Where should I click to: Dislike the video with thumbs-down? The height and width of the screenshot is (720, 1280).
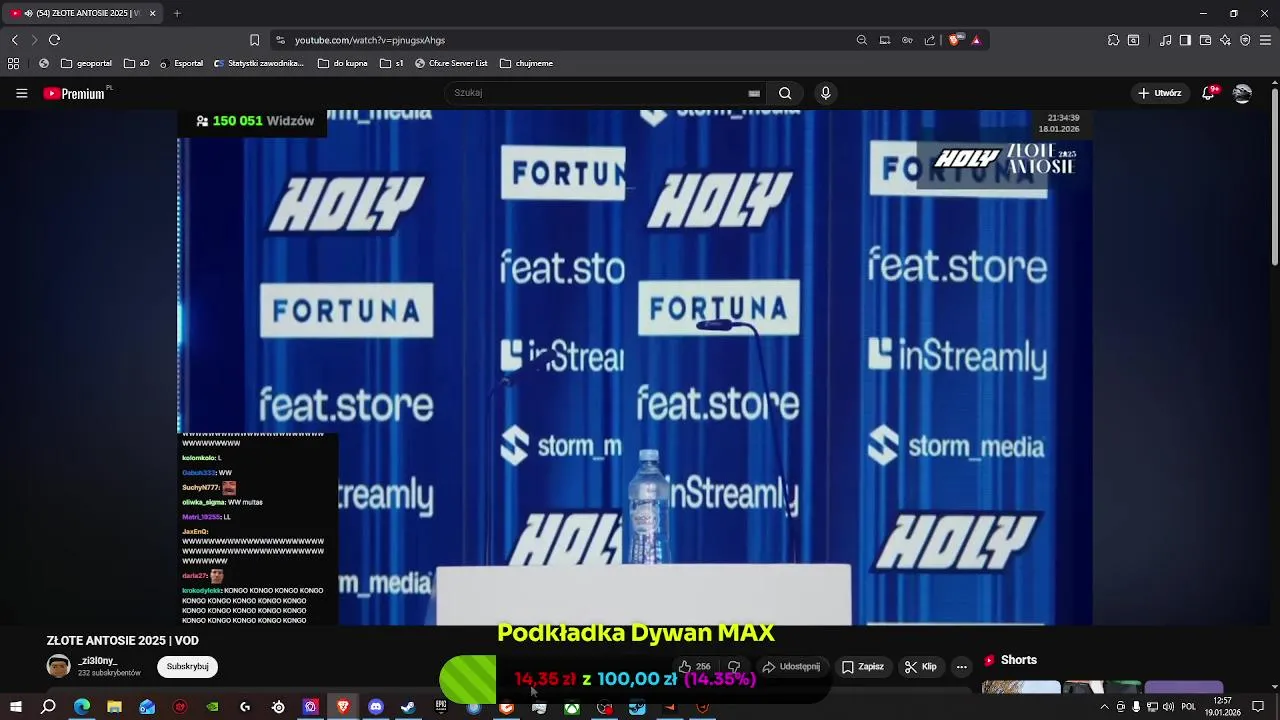point(734,667)
